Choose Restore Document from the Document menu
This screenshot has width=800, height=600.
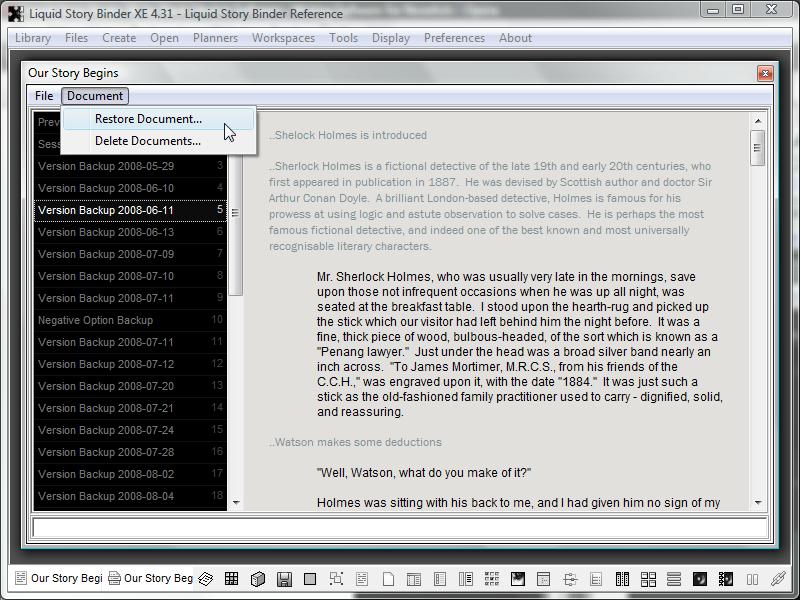[148, 119]
